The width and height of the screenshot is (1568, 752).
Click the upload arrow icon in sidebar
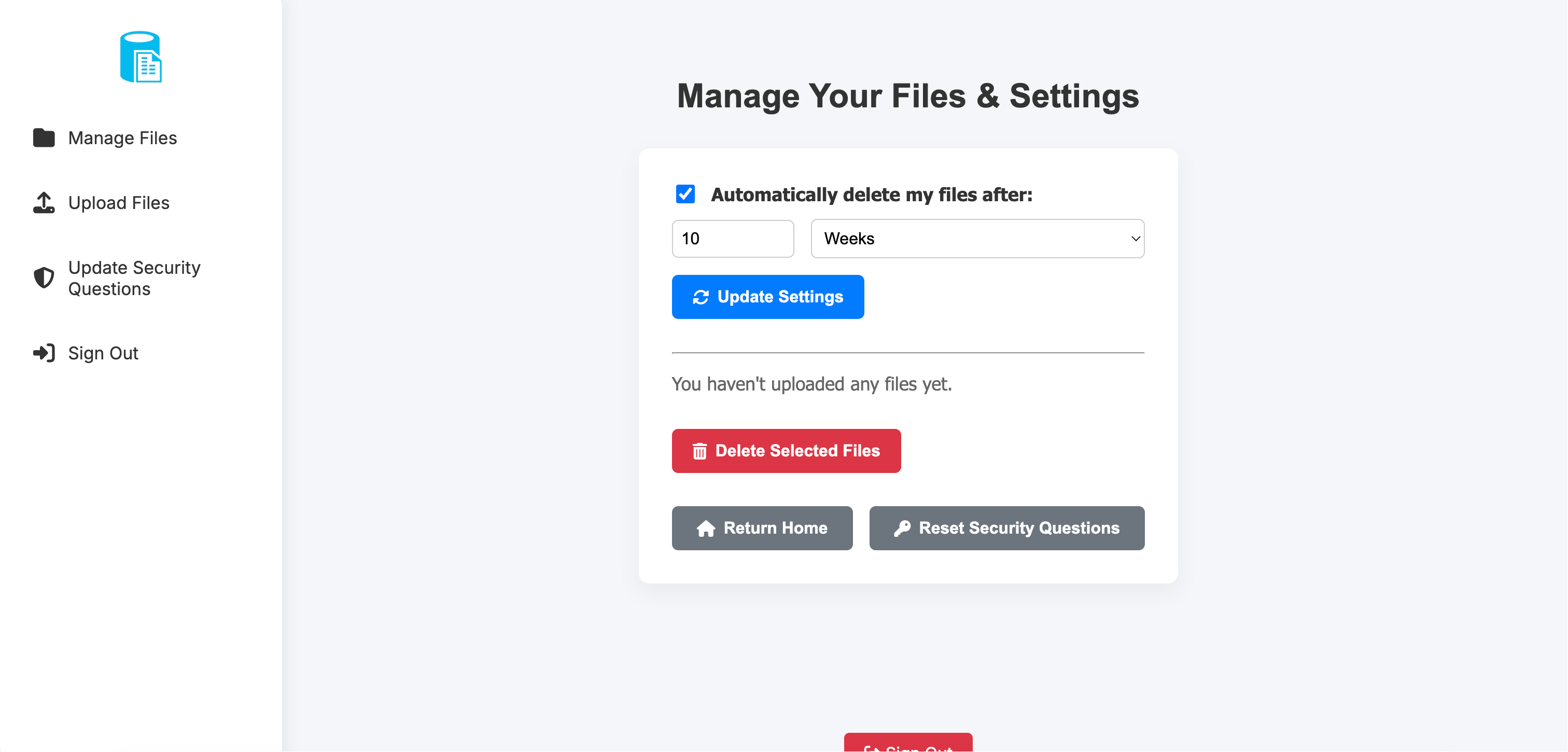[x=44, y=203]
